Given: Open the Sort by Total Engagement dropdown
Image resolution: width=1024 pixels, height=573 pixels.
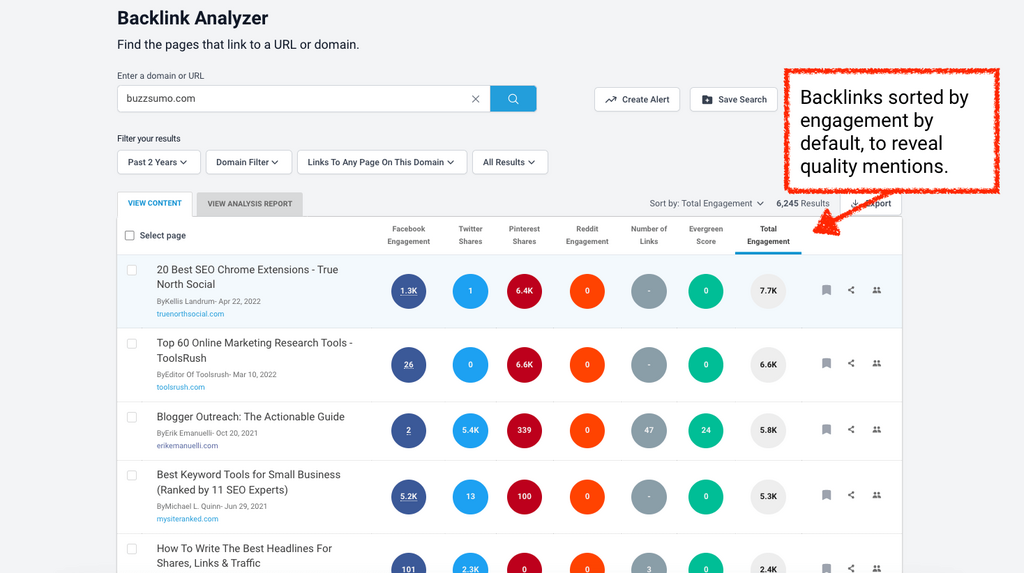Looking at the screenshot, I should pyautogui.click(x=706, y=204).
